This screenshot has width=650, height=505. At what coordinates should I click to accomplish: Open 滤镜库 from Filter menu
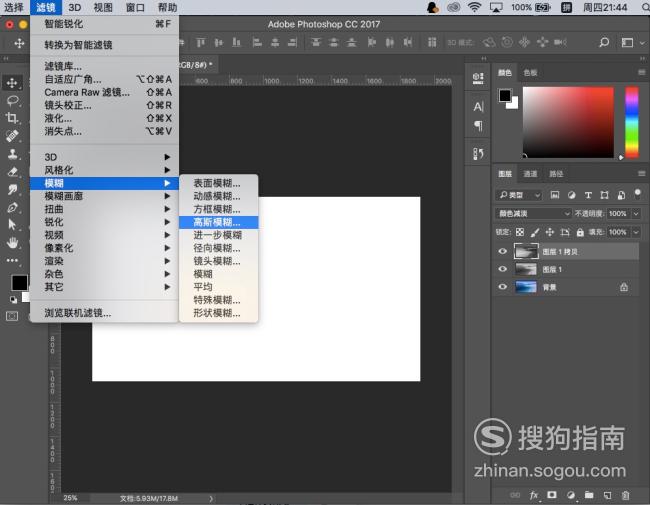pos(104,66)
